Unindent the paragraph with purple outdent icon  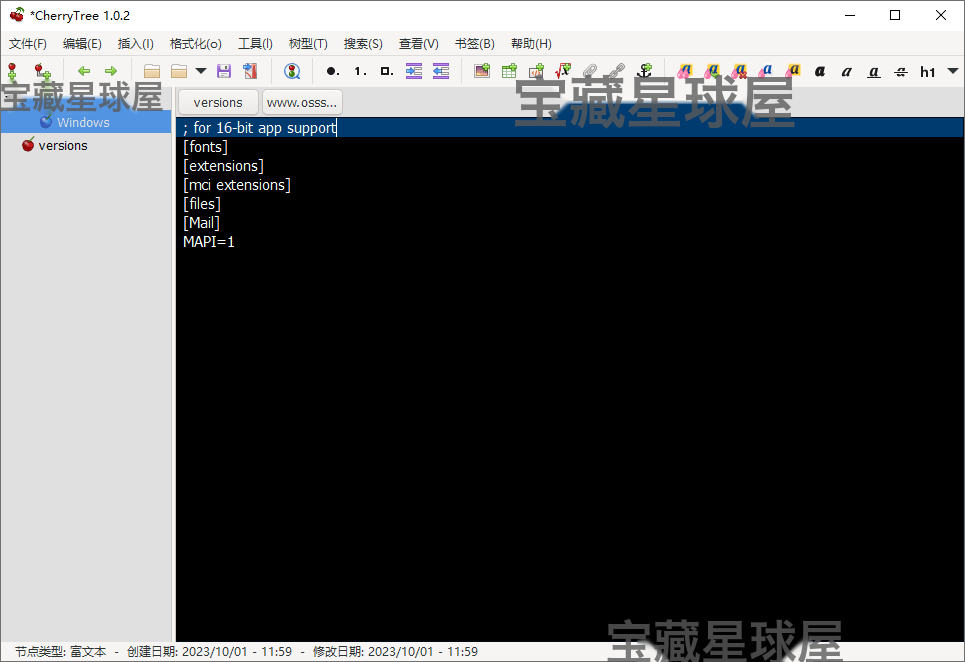click(441, 71)
